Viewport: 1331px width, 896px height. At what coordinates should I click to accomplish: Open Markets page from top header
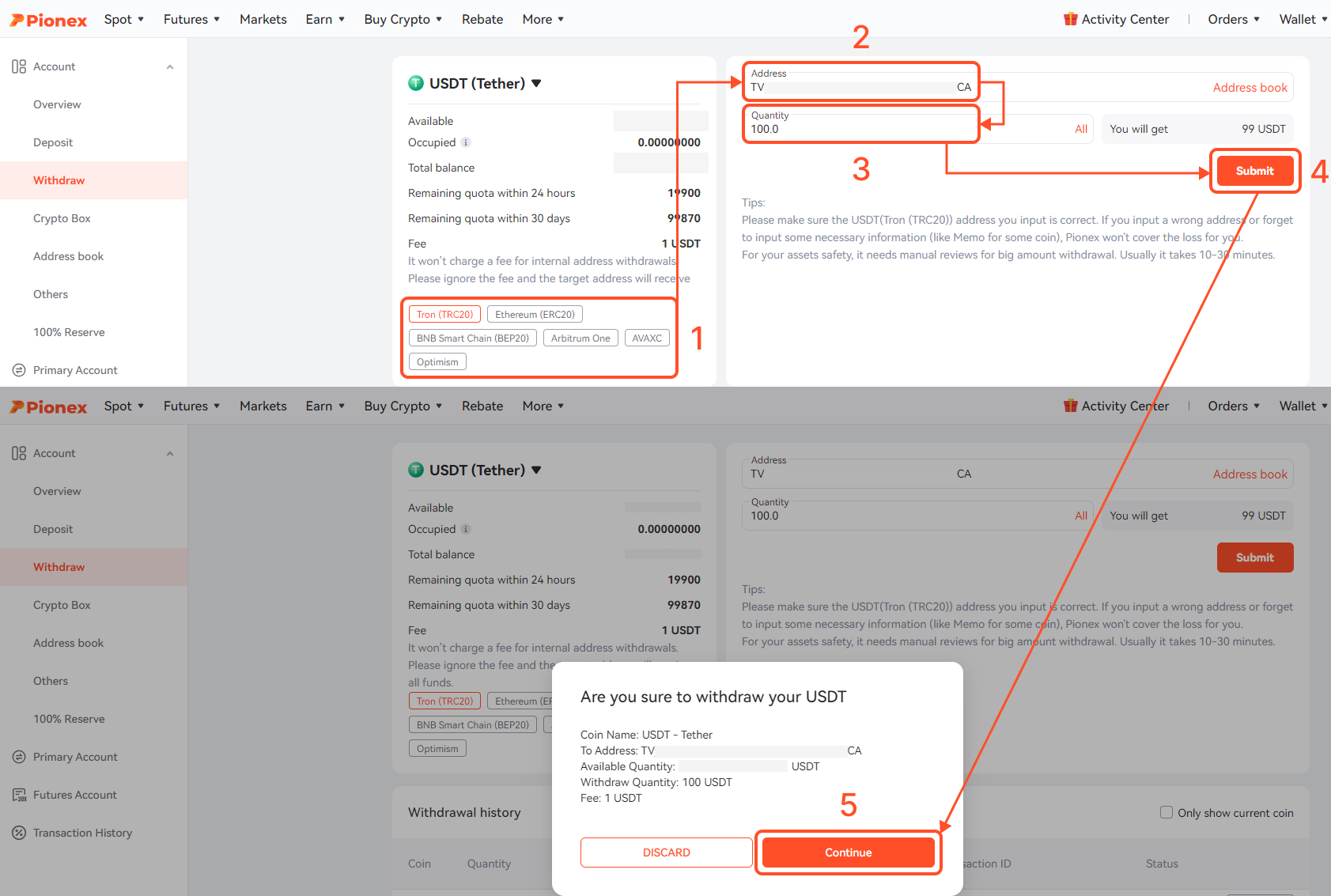pos(263,19)
